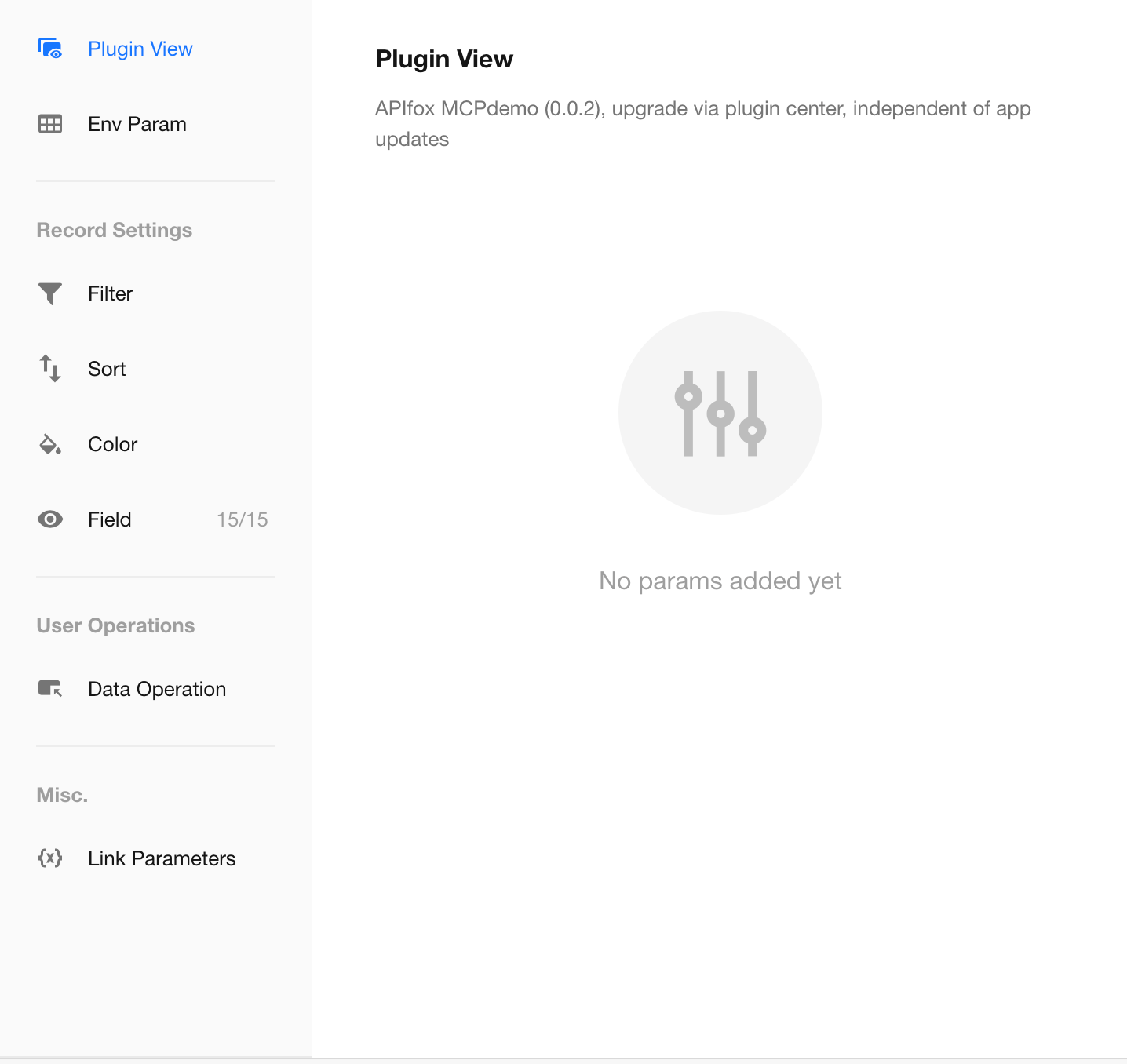Click the Link Parameters braces icon
The height and width of the screenshot is (1064, 1127).
coord(50,858)
